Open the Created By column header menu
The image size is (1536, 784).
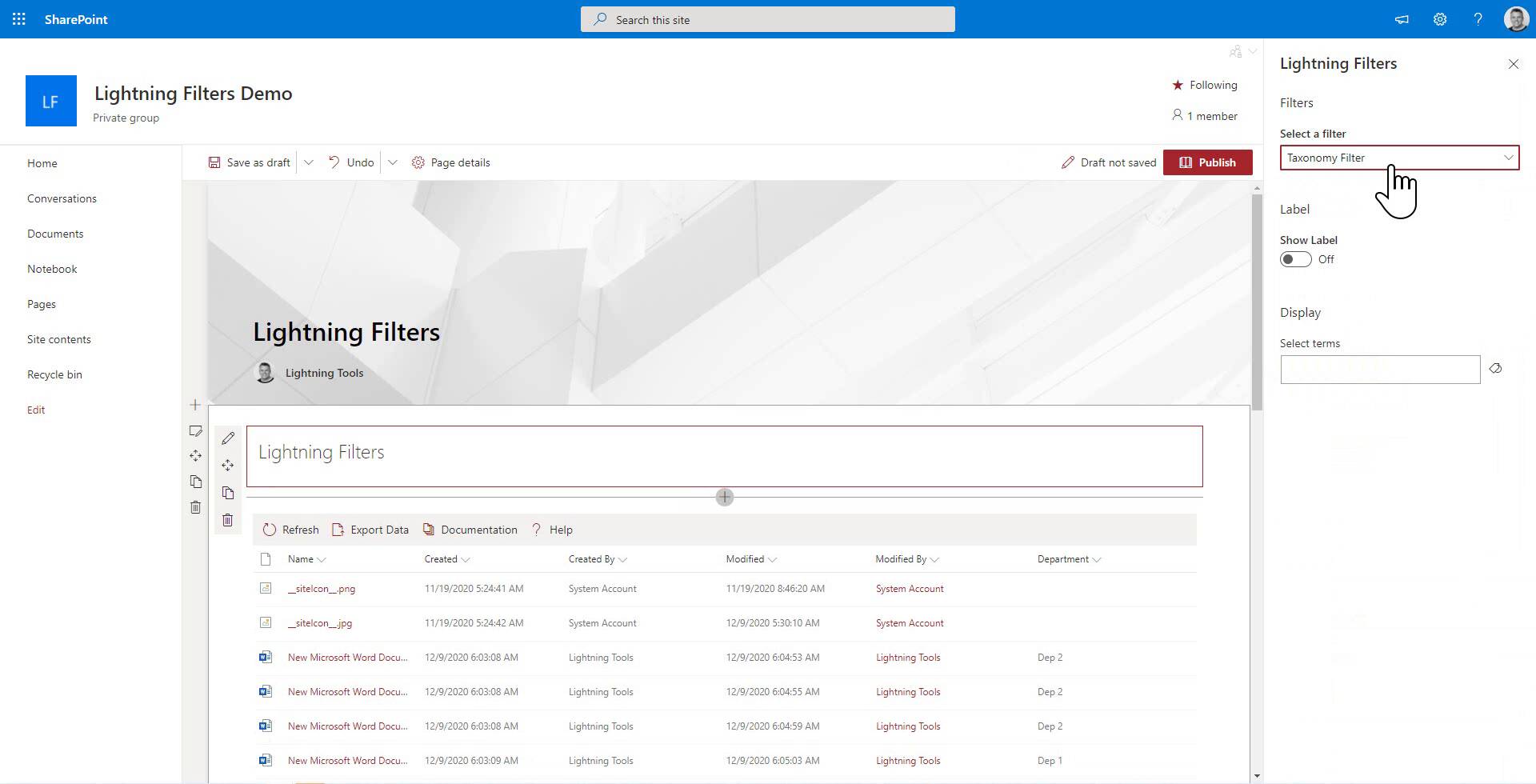tap(598, 559)
